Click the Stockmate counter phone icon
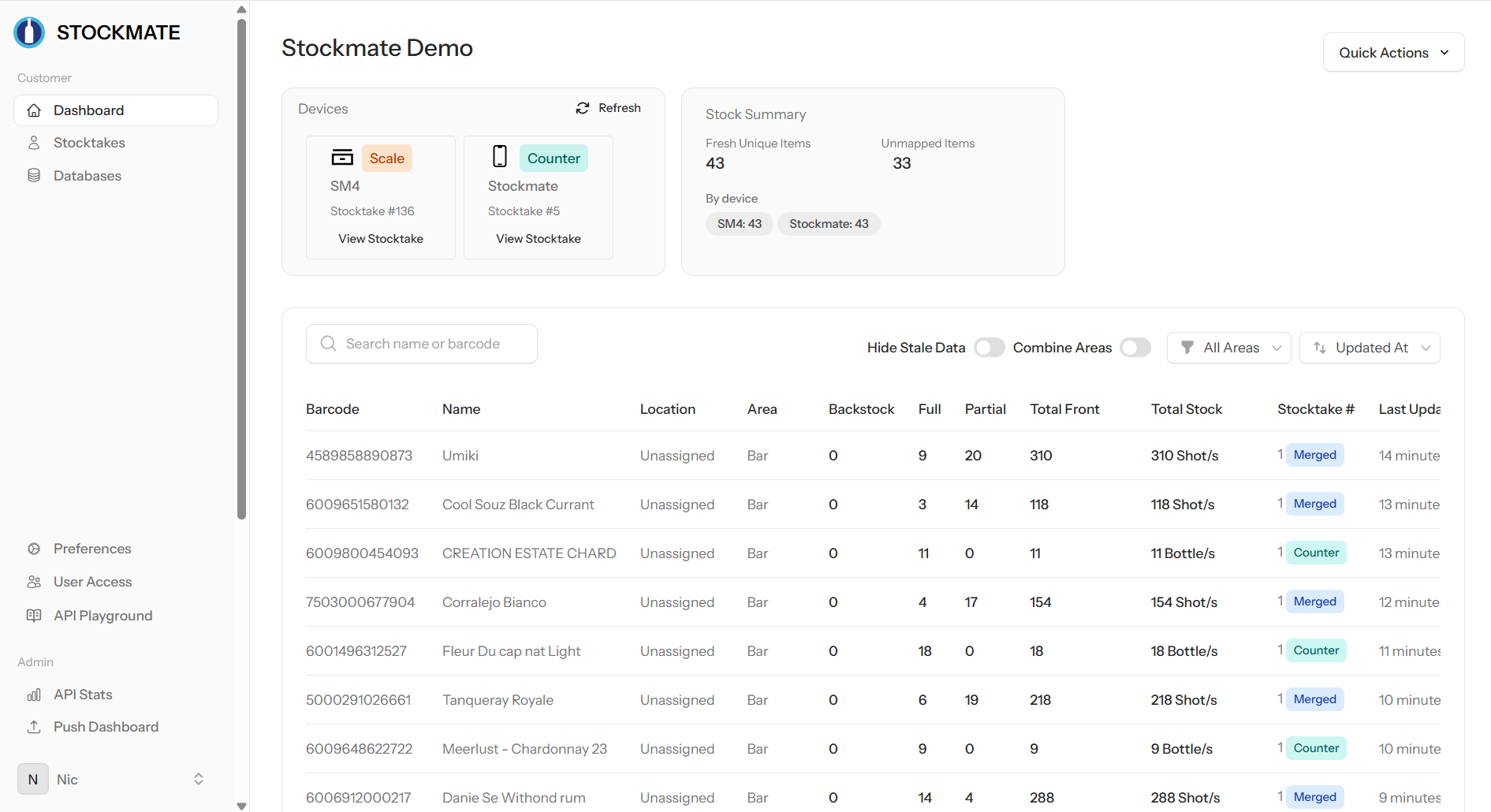Screen dimensions: 1491x812 (500, 156)
